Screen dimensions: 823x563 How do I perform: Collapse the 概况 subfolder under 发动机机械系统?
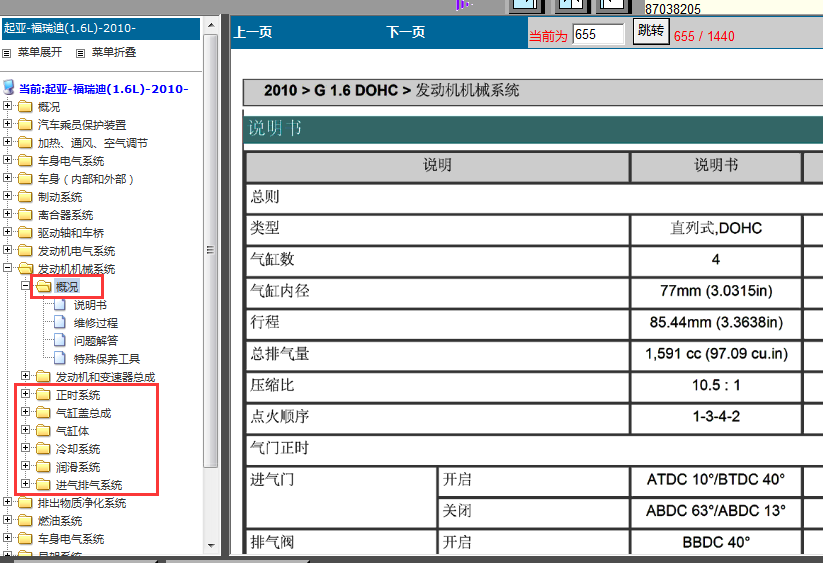coord(25,286)
